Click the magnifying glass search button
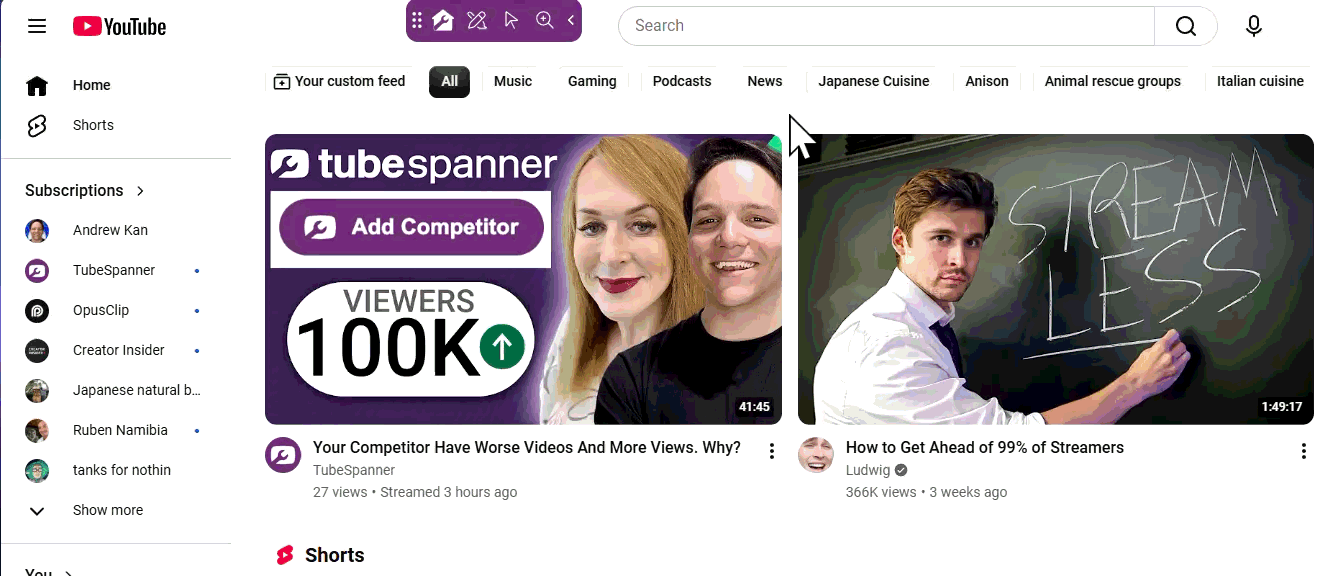The width and height of the screenshot is (1322, 576). click(1186, 26)
